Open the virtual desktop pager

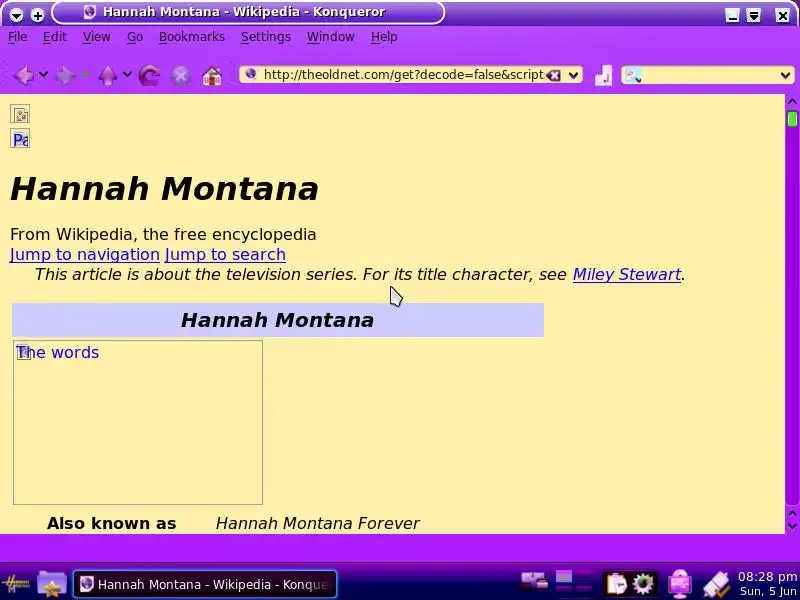pyautogui.click(x=574, y=583)
